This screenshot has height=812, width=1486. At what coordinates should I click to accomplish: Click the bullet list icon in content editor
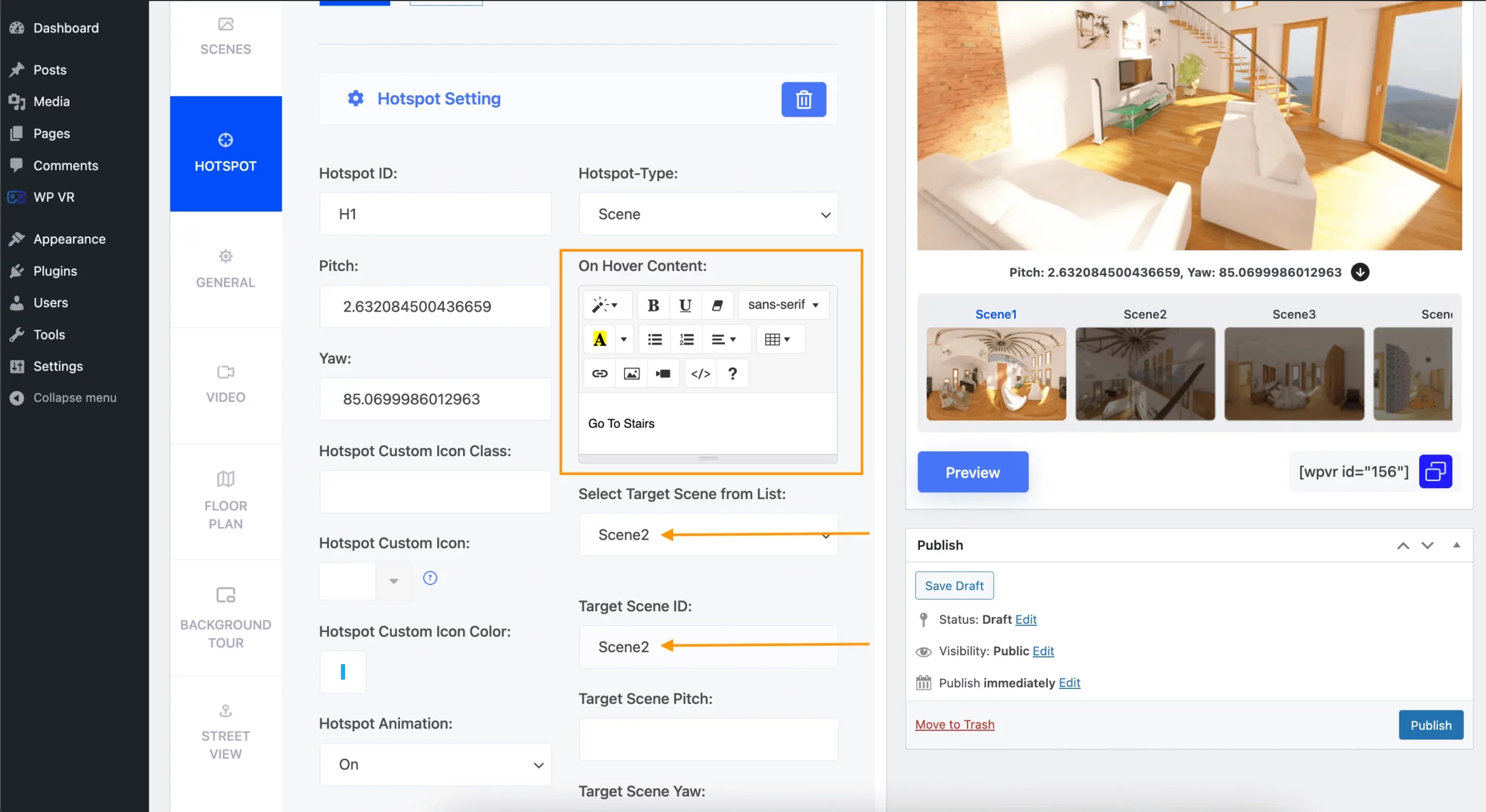pyautogui.click(x=654, y=338)
